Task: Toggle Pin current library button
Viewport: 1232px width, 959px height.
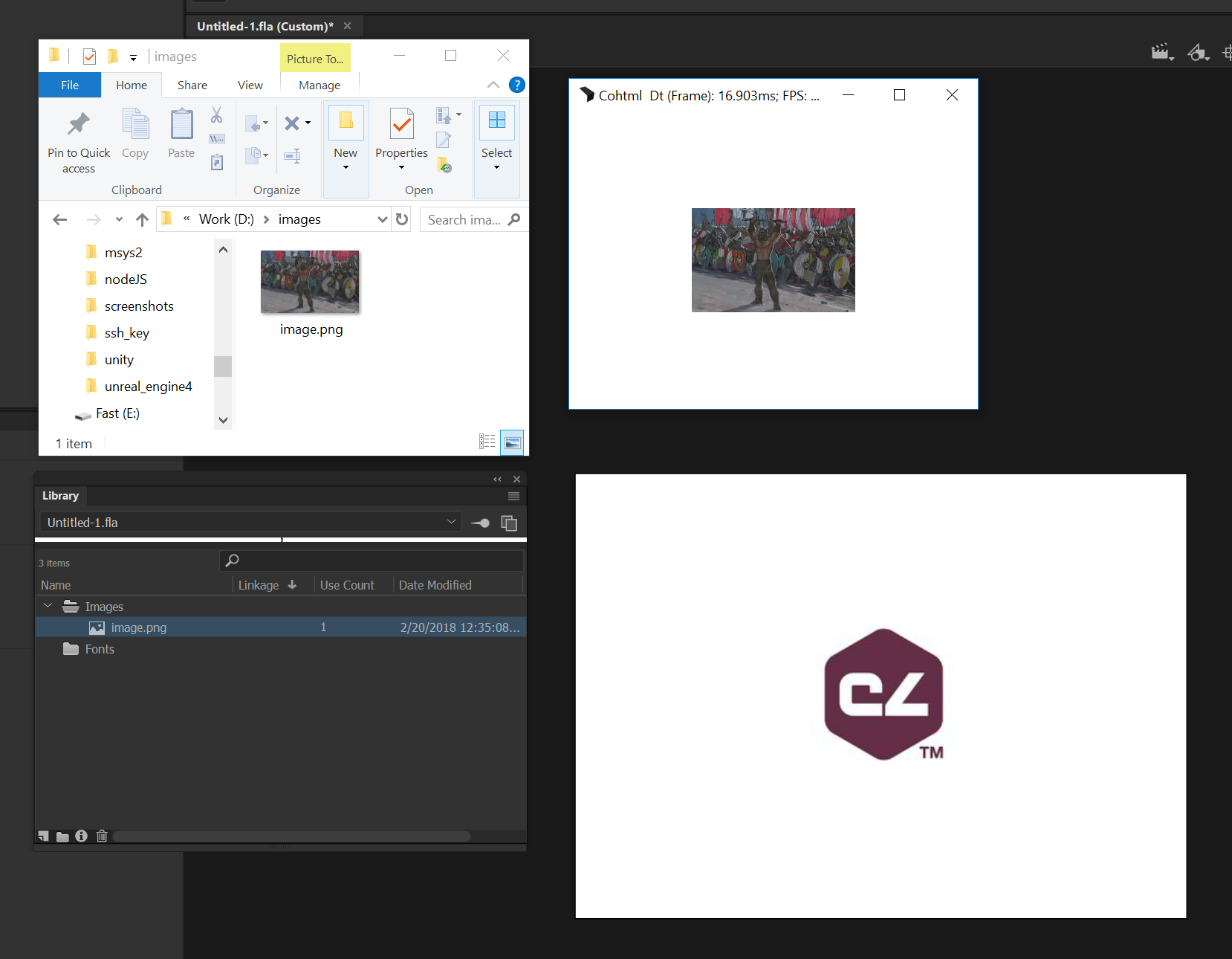Action: (x=480, y=523)
